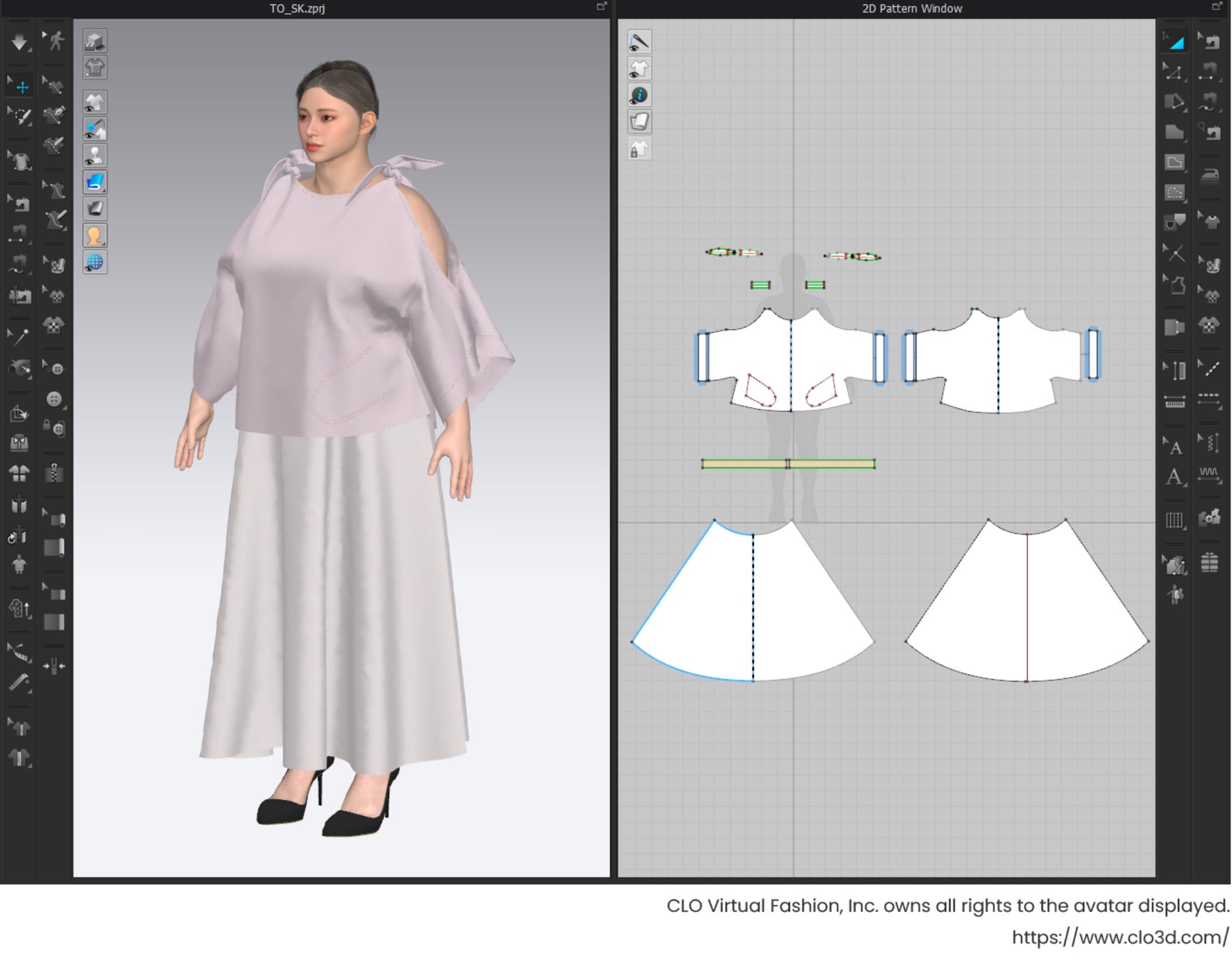
Task: Click the walking avatar animation tool
Action: point(55,41)
